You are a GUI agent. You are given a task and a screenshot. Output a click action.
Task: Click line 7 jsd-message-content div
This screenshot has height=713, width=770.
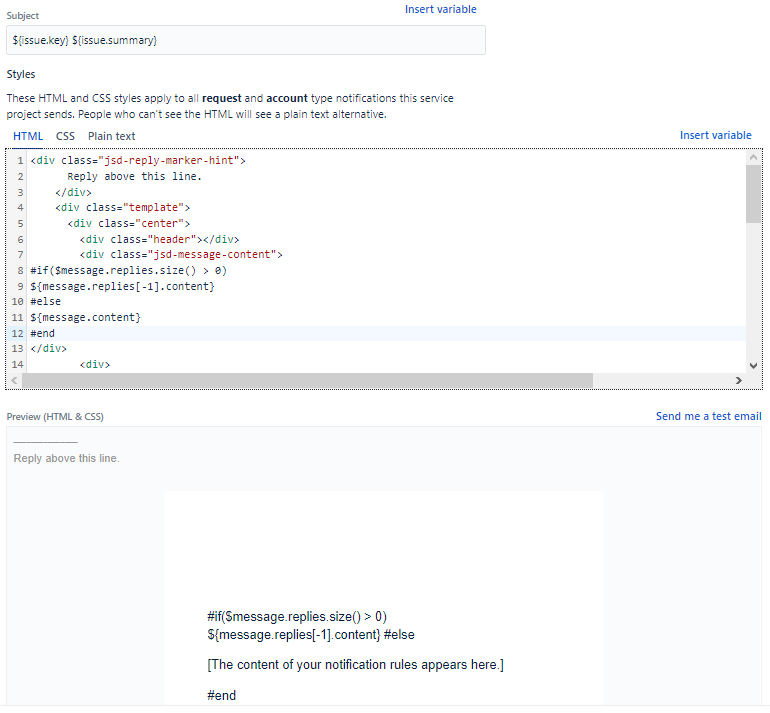181,255
